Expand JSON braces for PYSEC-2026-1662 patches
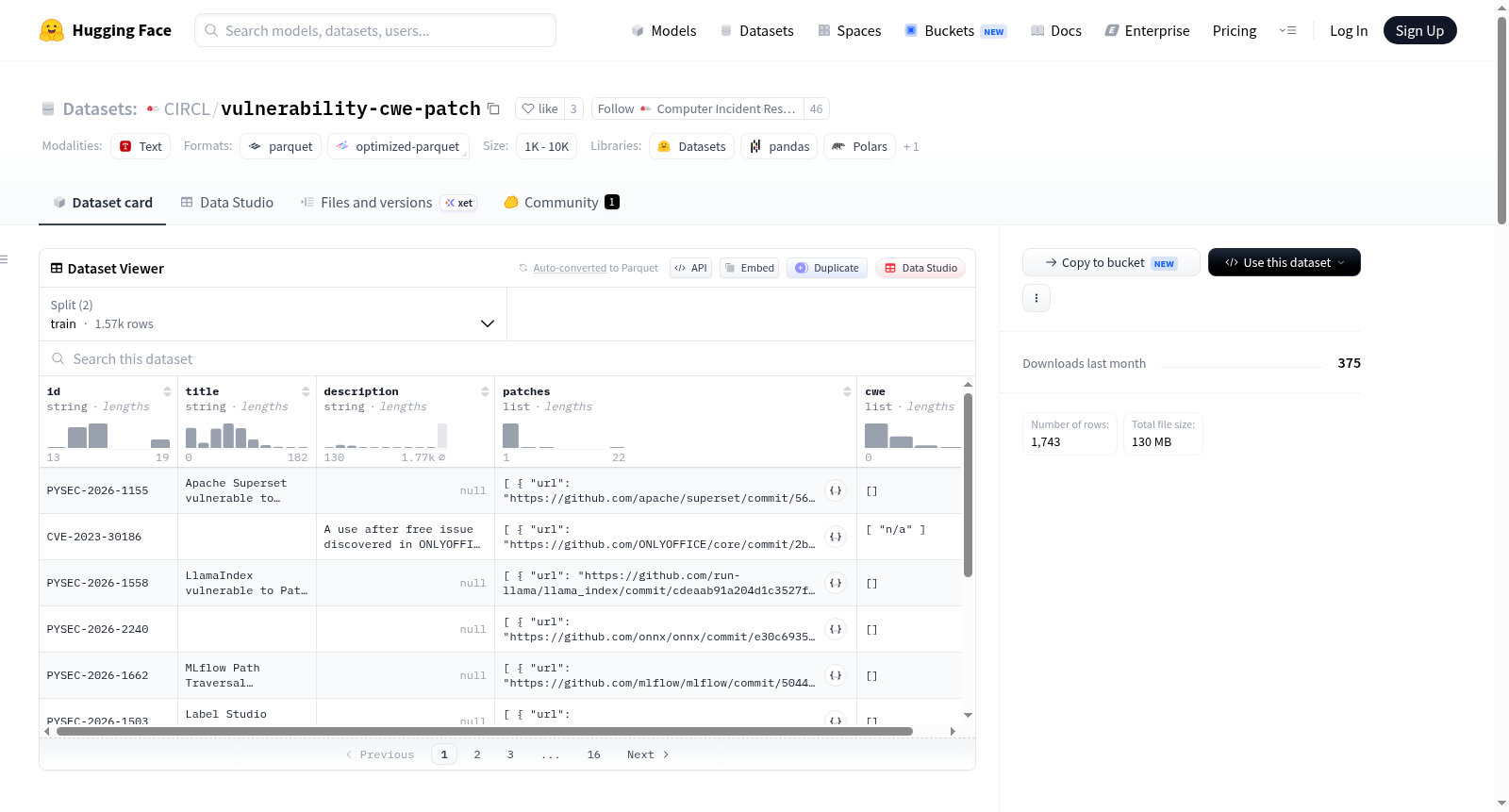 click(x=836, y=675)
